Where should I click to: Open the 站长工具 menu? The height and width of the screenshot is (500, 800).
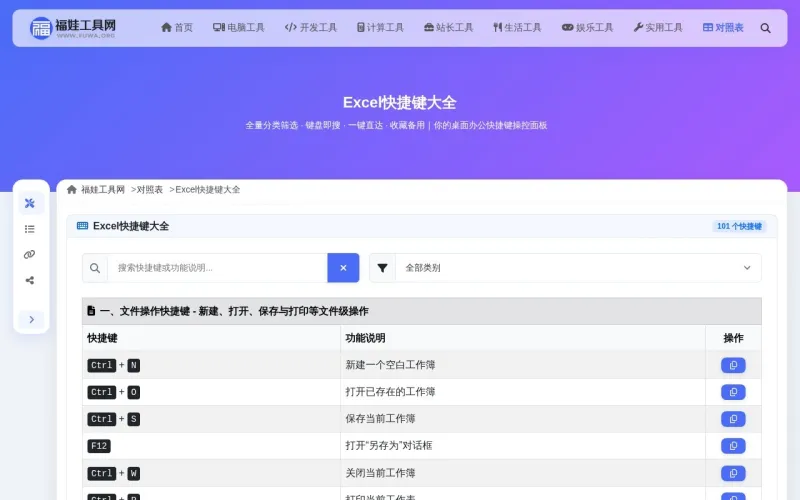tap(448, 28)
